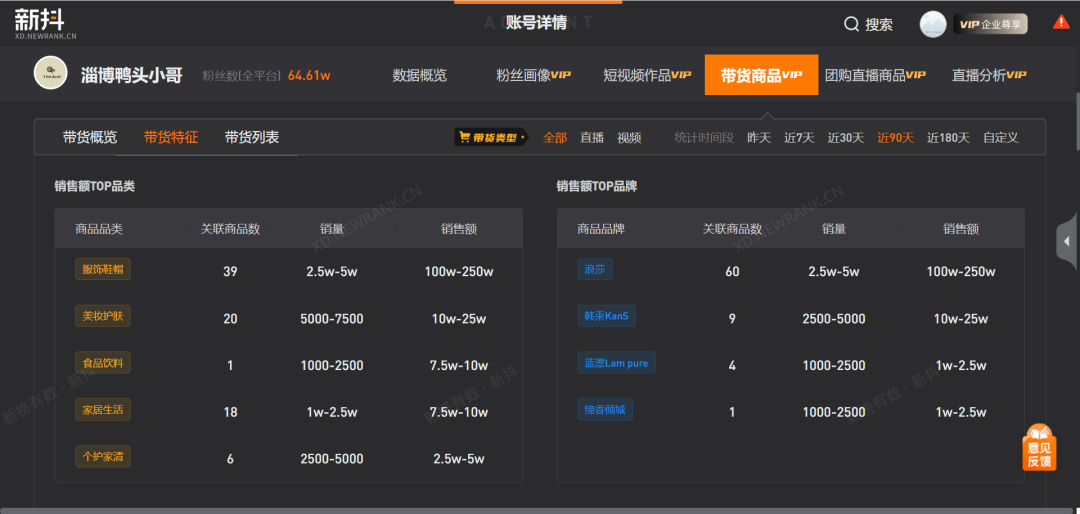Expand the collapsed right side panel arrow
1080x514 pixels.
tap(1067, 241)
